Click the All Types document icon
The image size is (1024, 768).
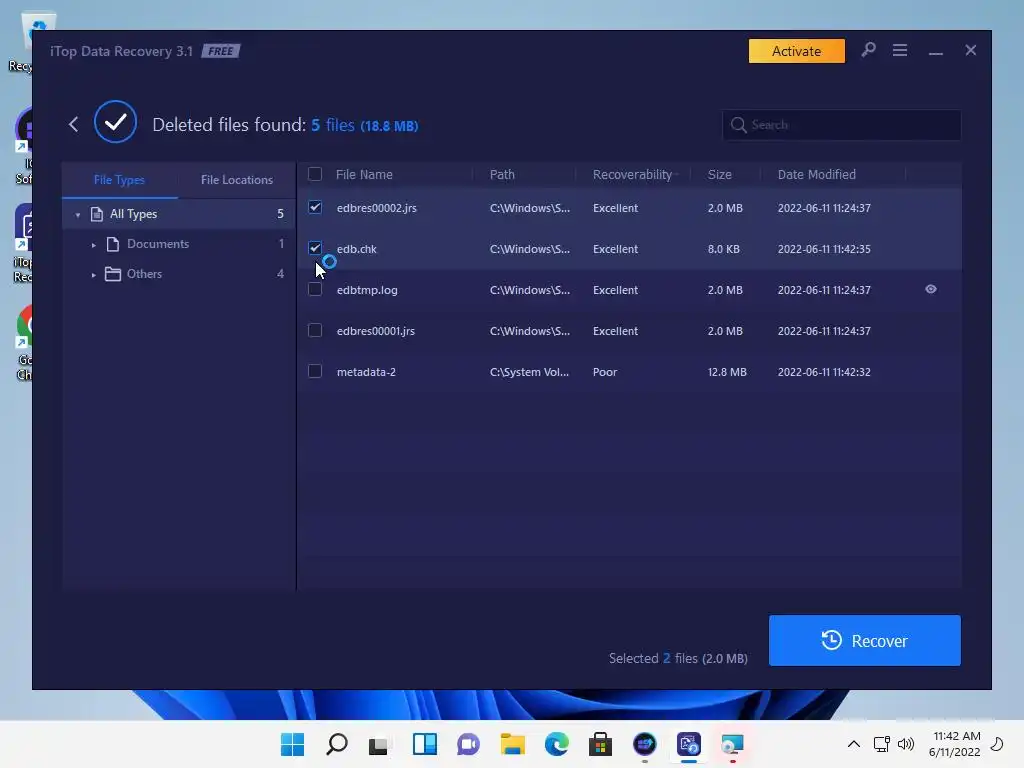97,214
